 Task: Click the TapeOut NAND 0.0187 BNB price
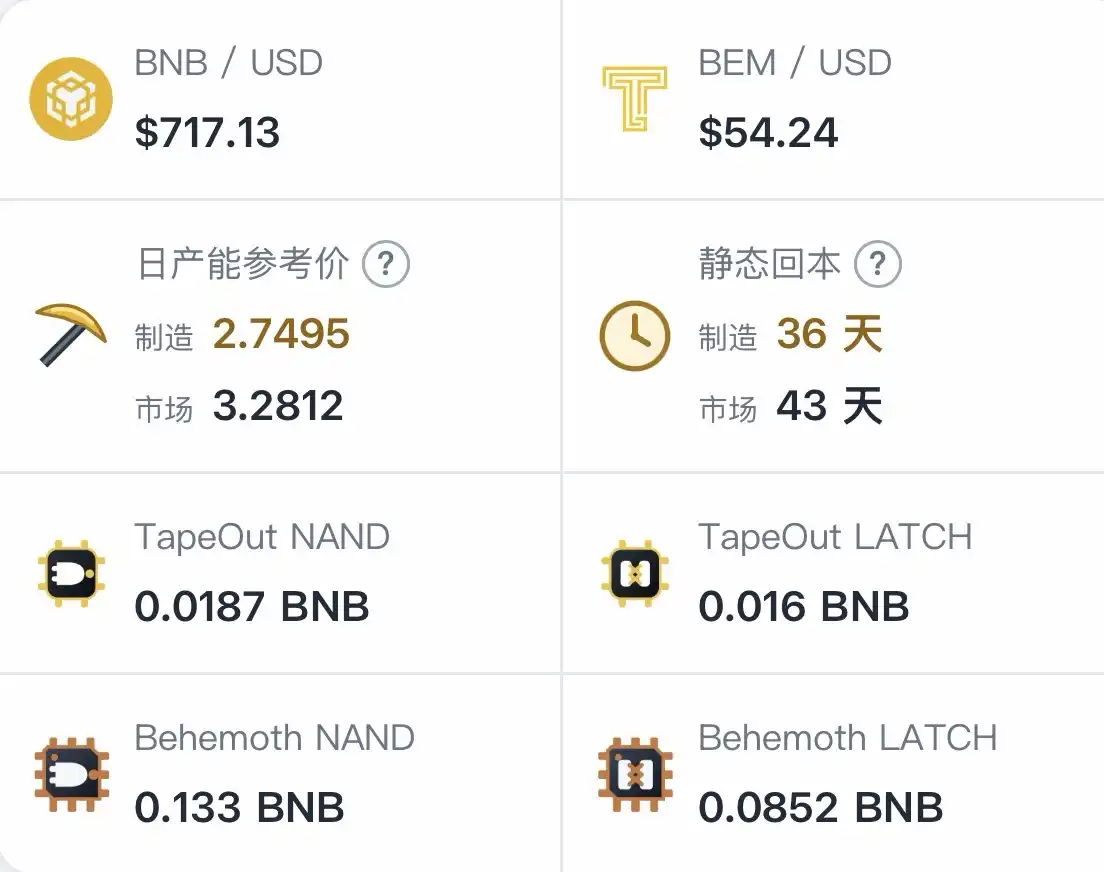(251, 606)
